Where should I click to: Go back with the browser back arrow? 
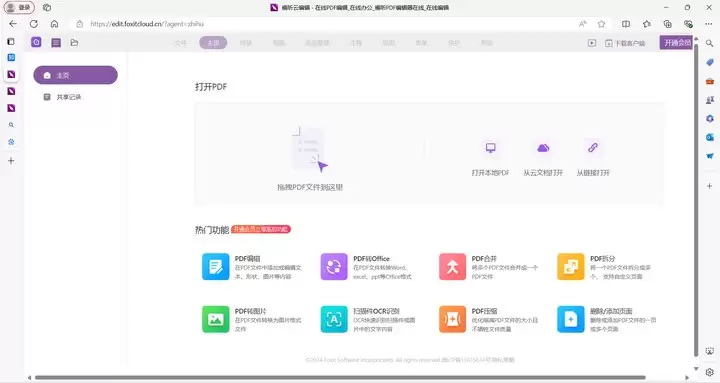pyautogui.click(x=13, y=24)
